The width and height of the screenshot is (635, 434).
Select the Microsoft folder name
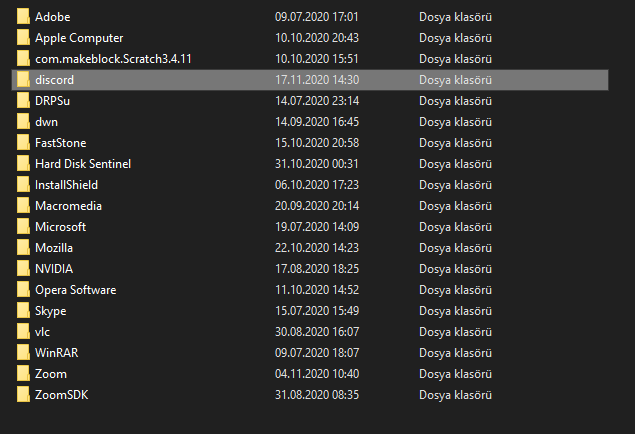tap(61, 227)
